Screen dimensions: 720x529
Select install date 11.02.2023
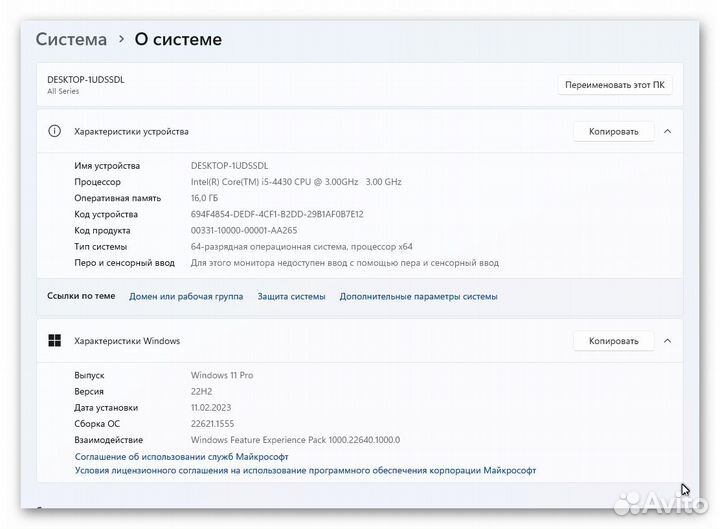coord(211,408)
